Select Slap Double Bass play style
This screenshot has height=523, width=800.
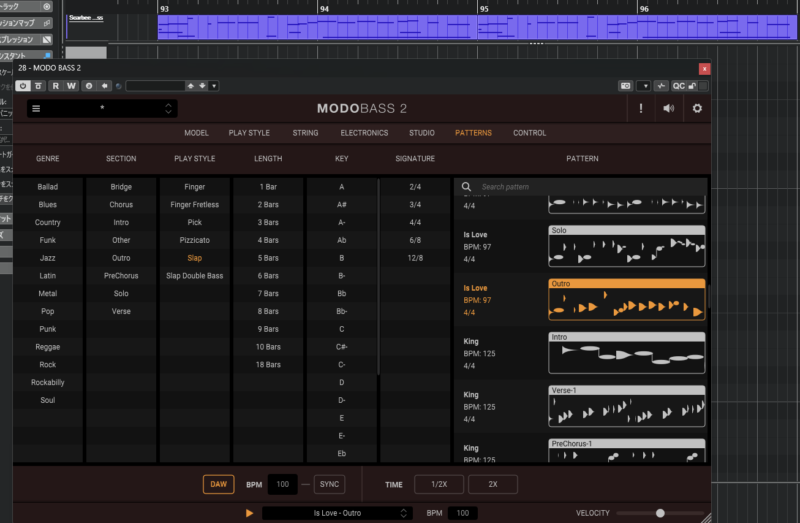pos(194,276)
